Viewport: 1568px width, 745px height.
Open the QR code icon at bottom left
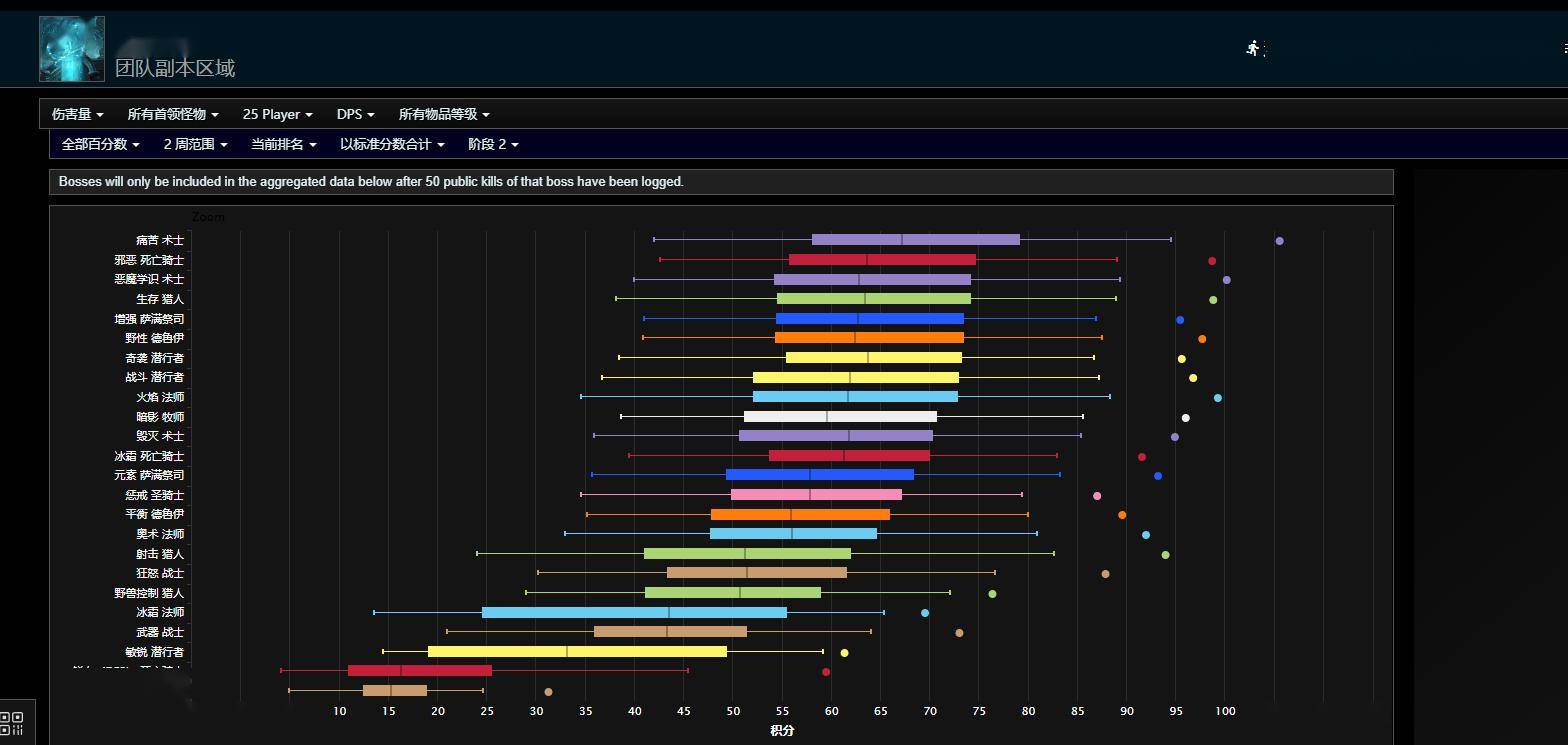(12, 723)
